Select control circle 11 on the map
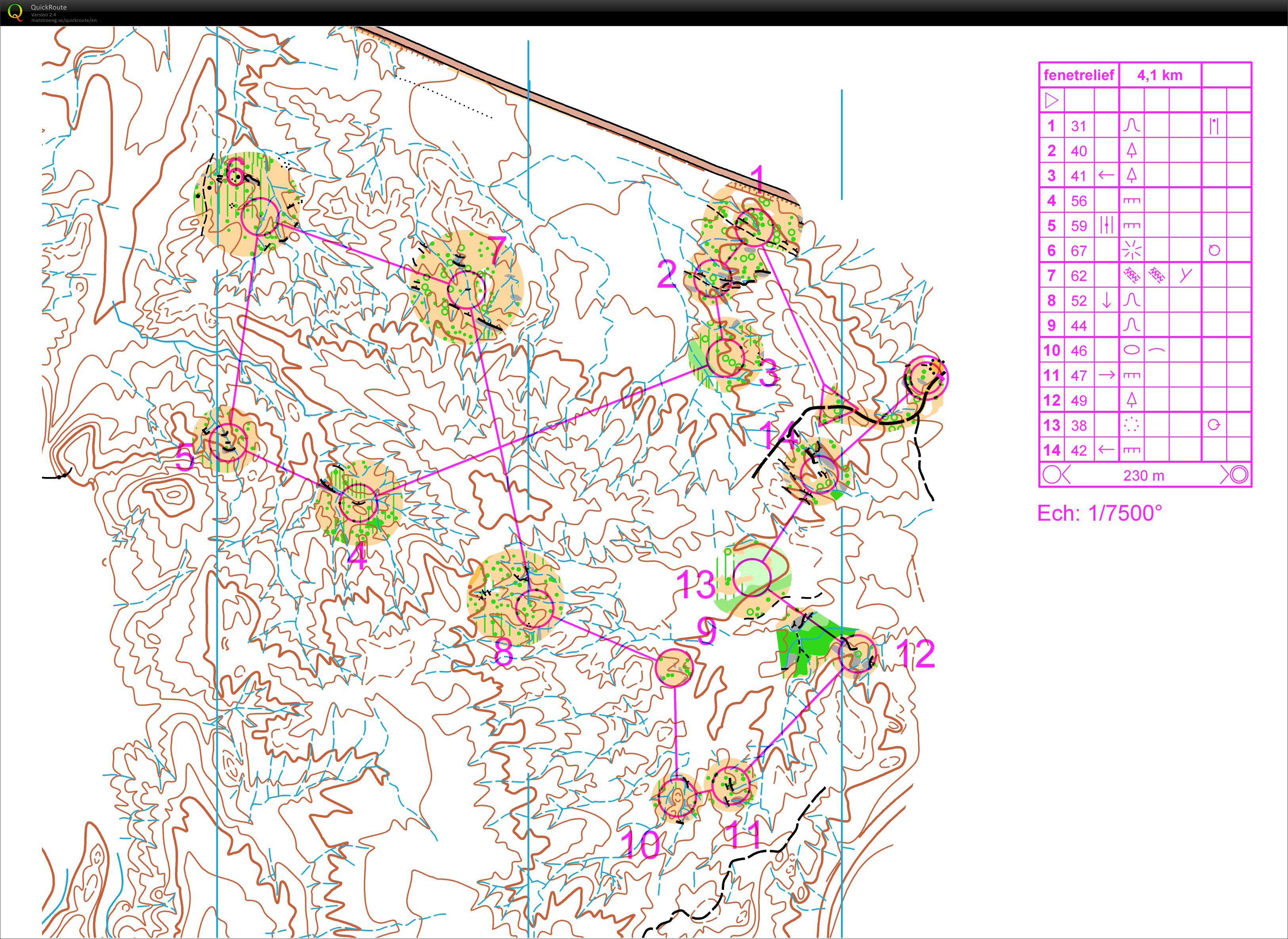The width and height of the screenshot is (1288, 939). [x=731, y=786]
